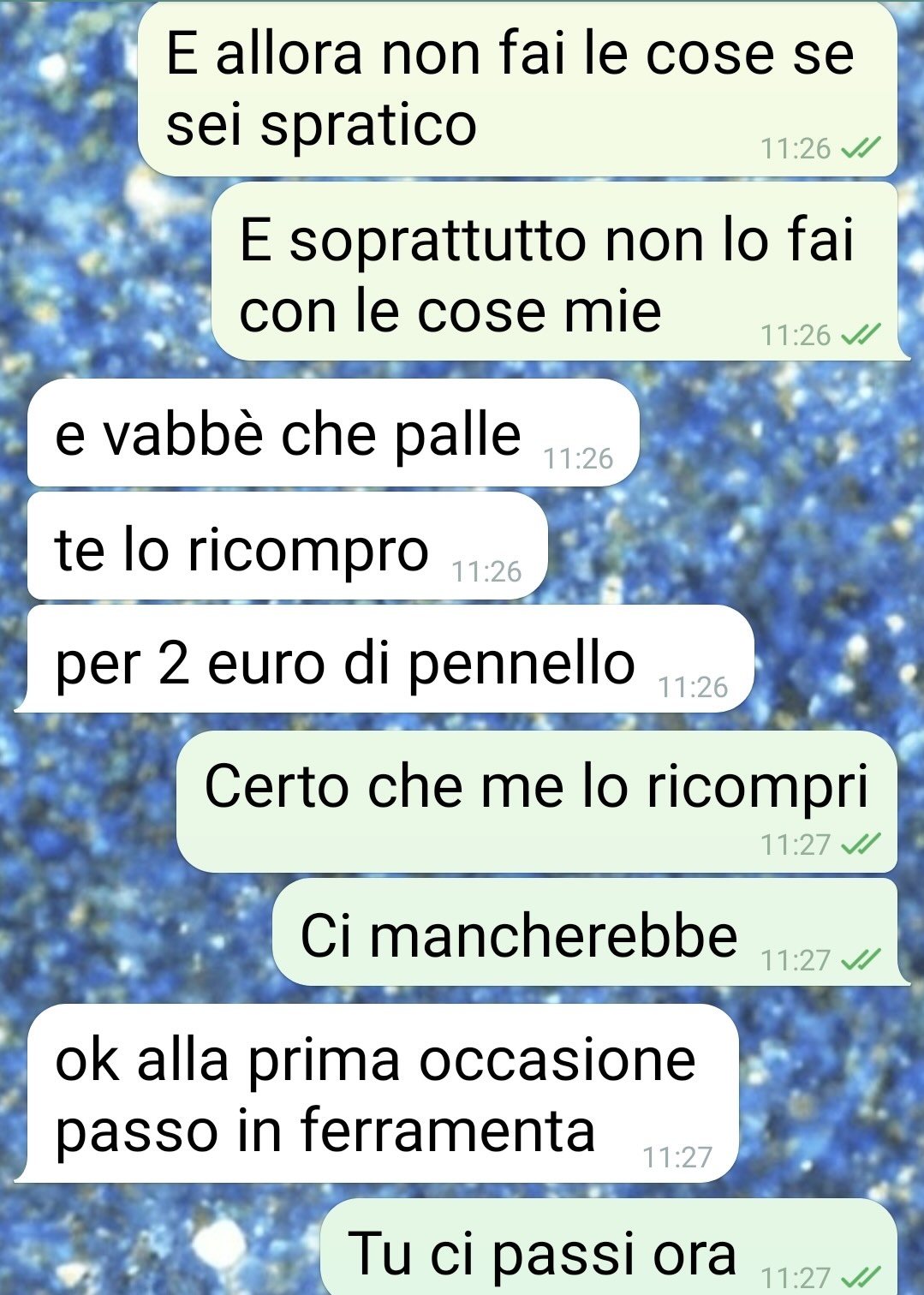This screenshot has width=924, height=1295.
Task: Tap the 11:27 timestamp next to "Ci mancherebbe"
Action: [x=796, y=960]
